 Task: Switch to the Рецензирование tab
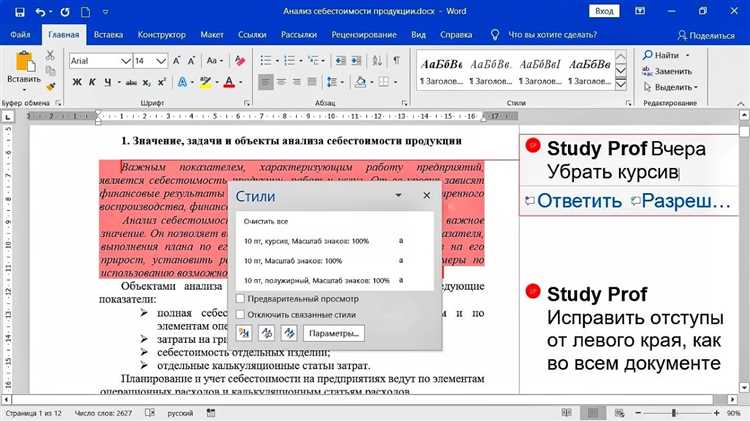[x=364, y=34]
